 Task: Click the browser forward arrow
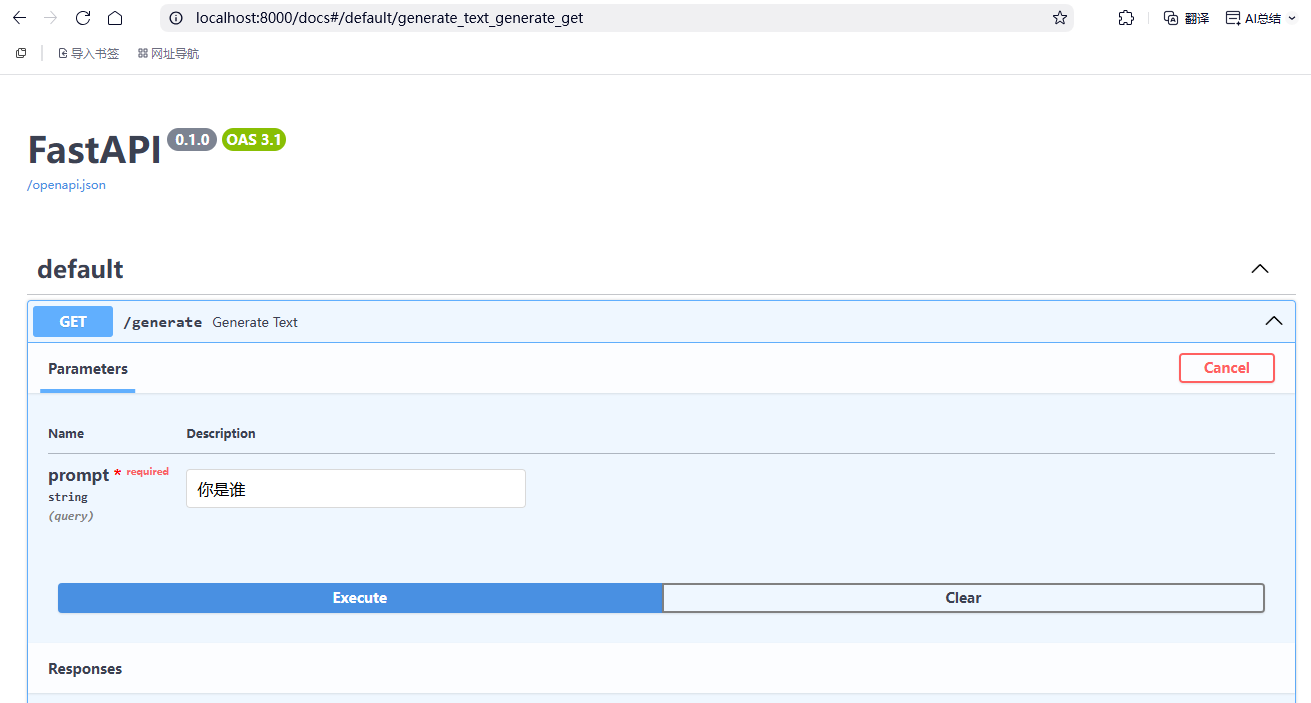point(51,18)
